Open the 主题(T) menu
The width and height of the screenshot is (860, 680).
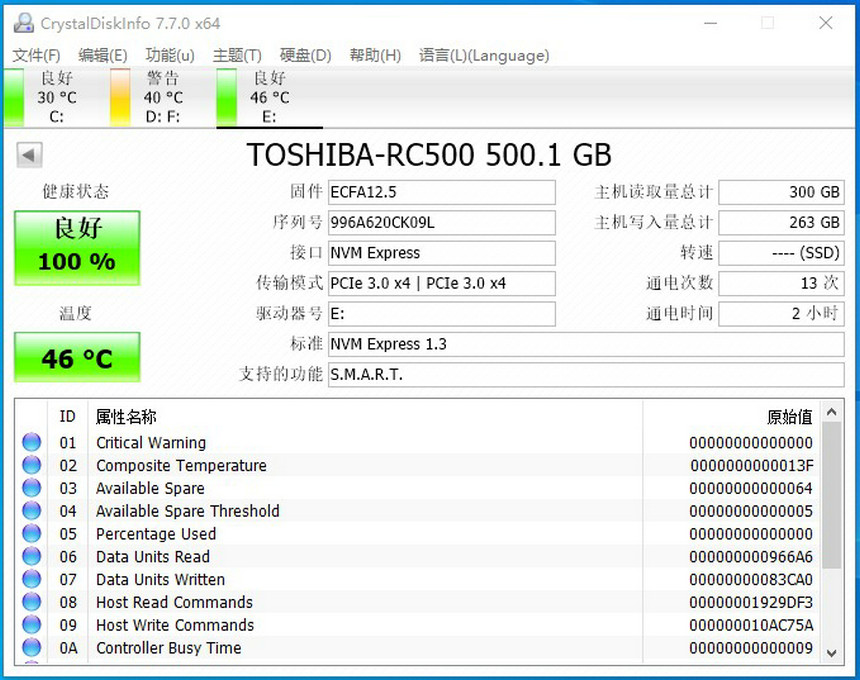pos(236,56)
